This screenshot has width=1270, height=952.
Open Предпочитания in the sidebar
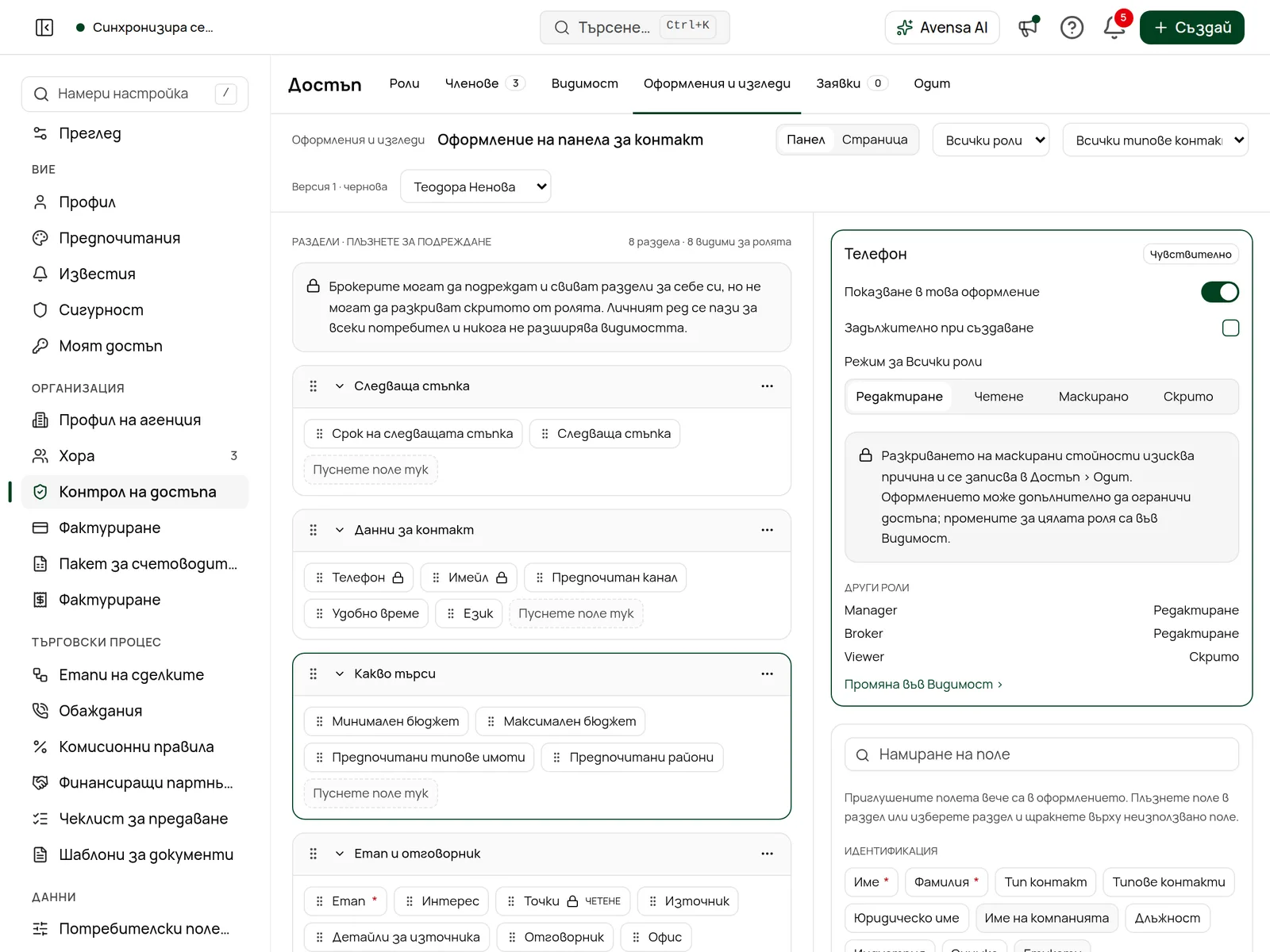pos(135,238)
